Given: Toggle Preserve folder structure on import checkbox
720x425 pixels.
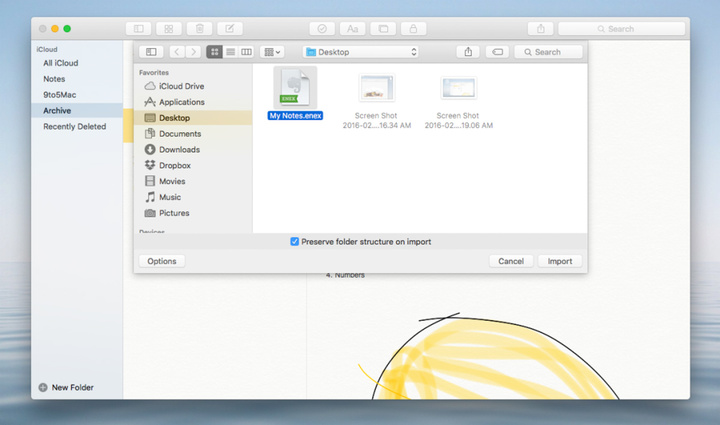Looking at the screenshot, I should click(294, 241).
